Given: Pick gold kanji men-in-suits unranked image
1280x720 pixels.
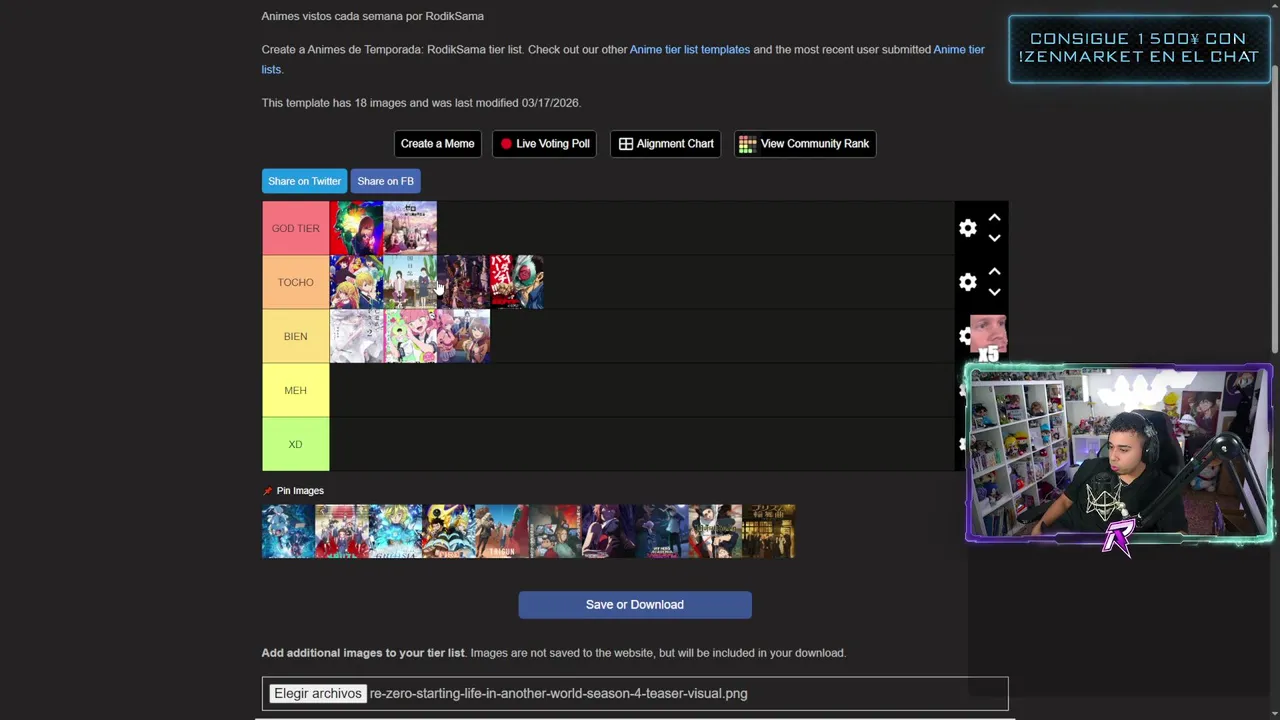Looking at the screenshot, I should [769, 531].
